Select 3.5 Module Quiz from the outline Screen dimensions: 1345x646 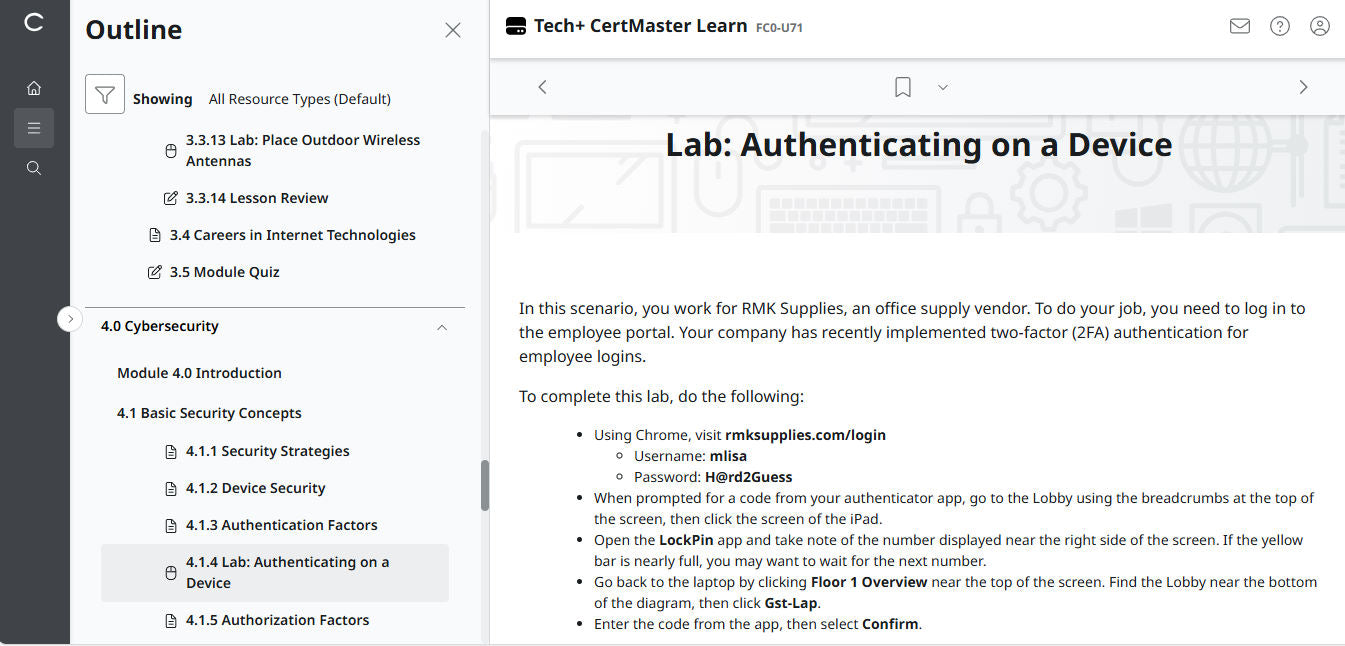[225, 271]
